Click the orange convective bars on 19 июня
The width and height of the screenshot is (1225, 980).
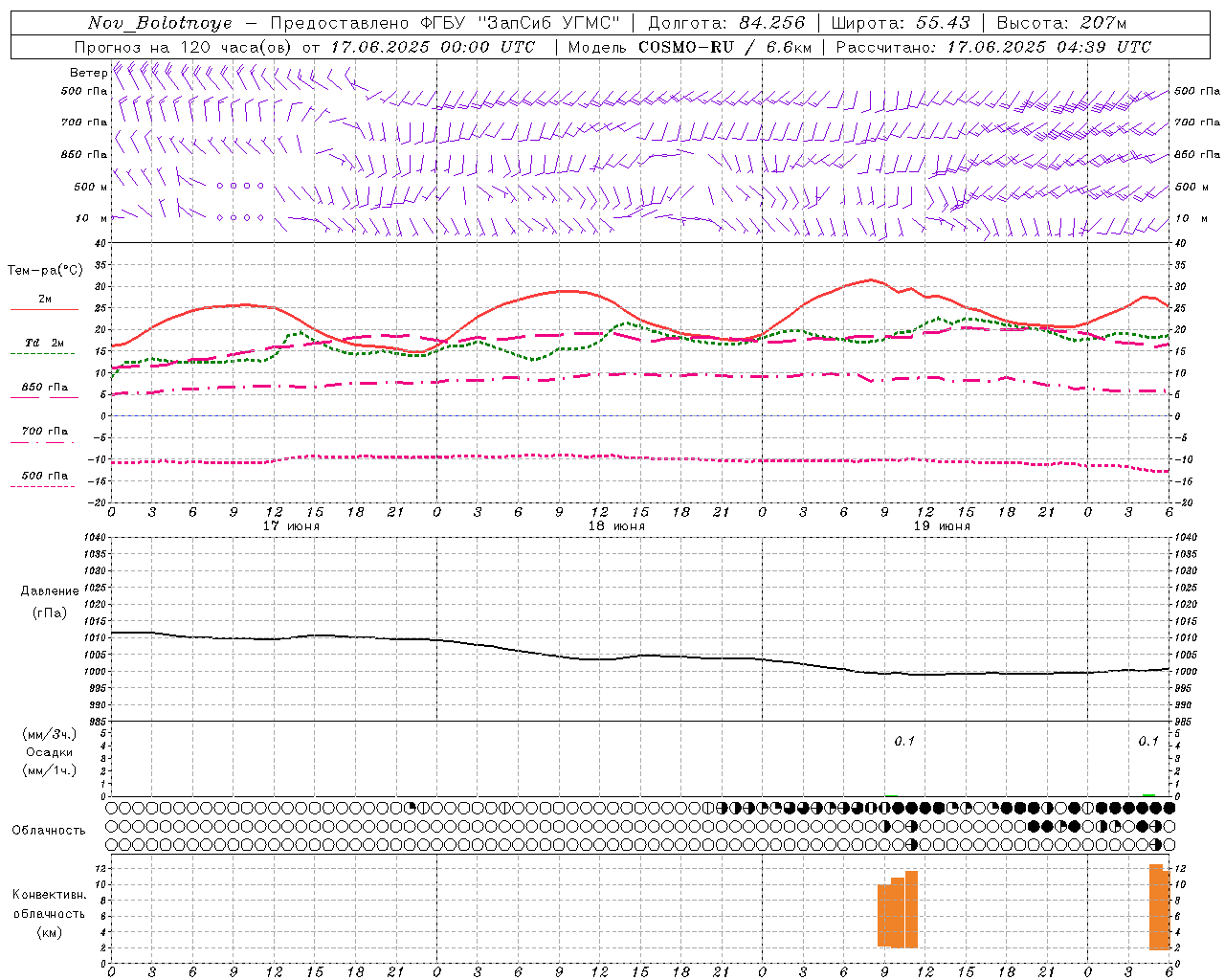(x=898, y=909)
